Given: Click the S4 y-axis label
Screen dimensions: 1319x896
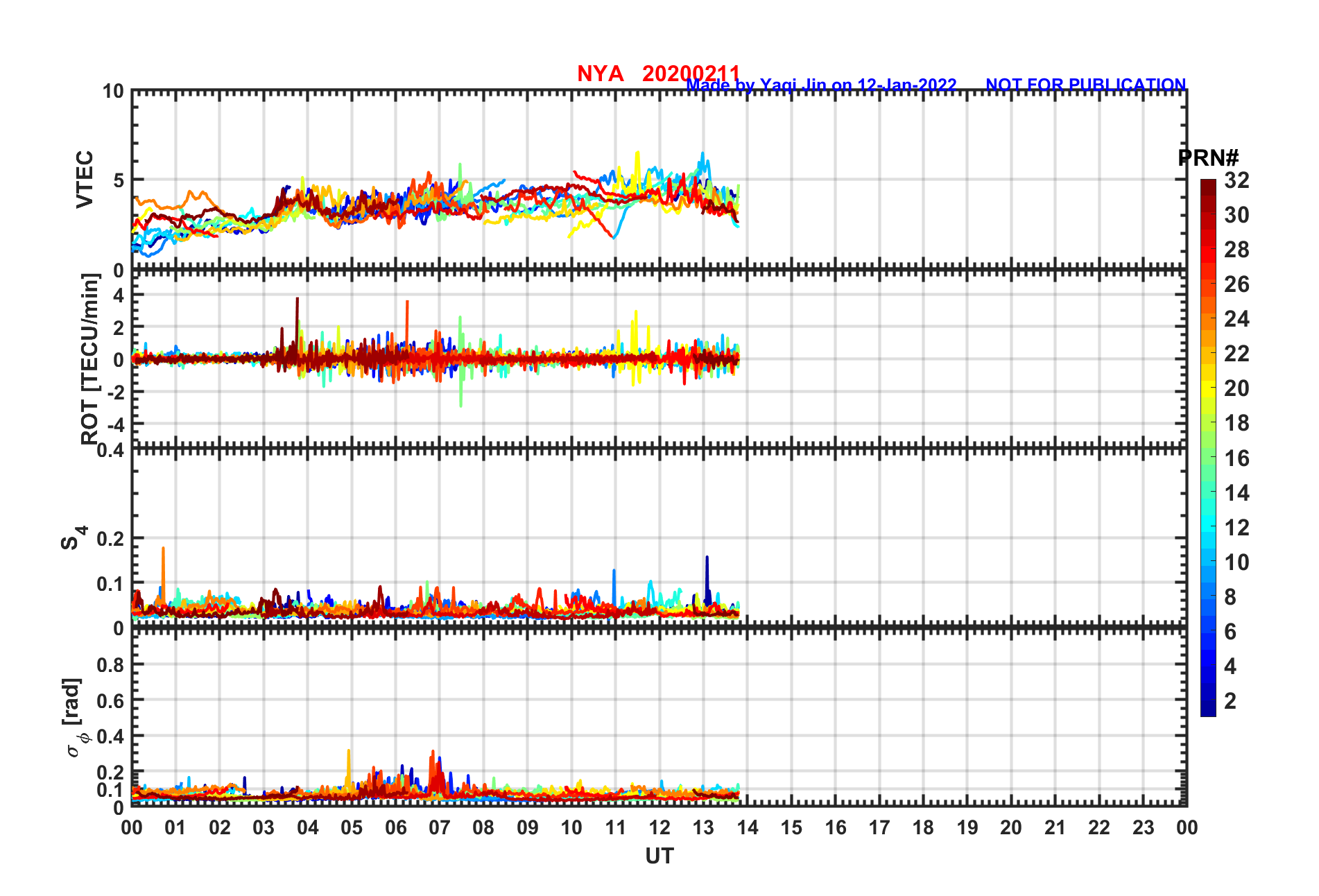Looking at the screenshot, I should pyautogui.click(x=73, y=537).
